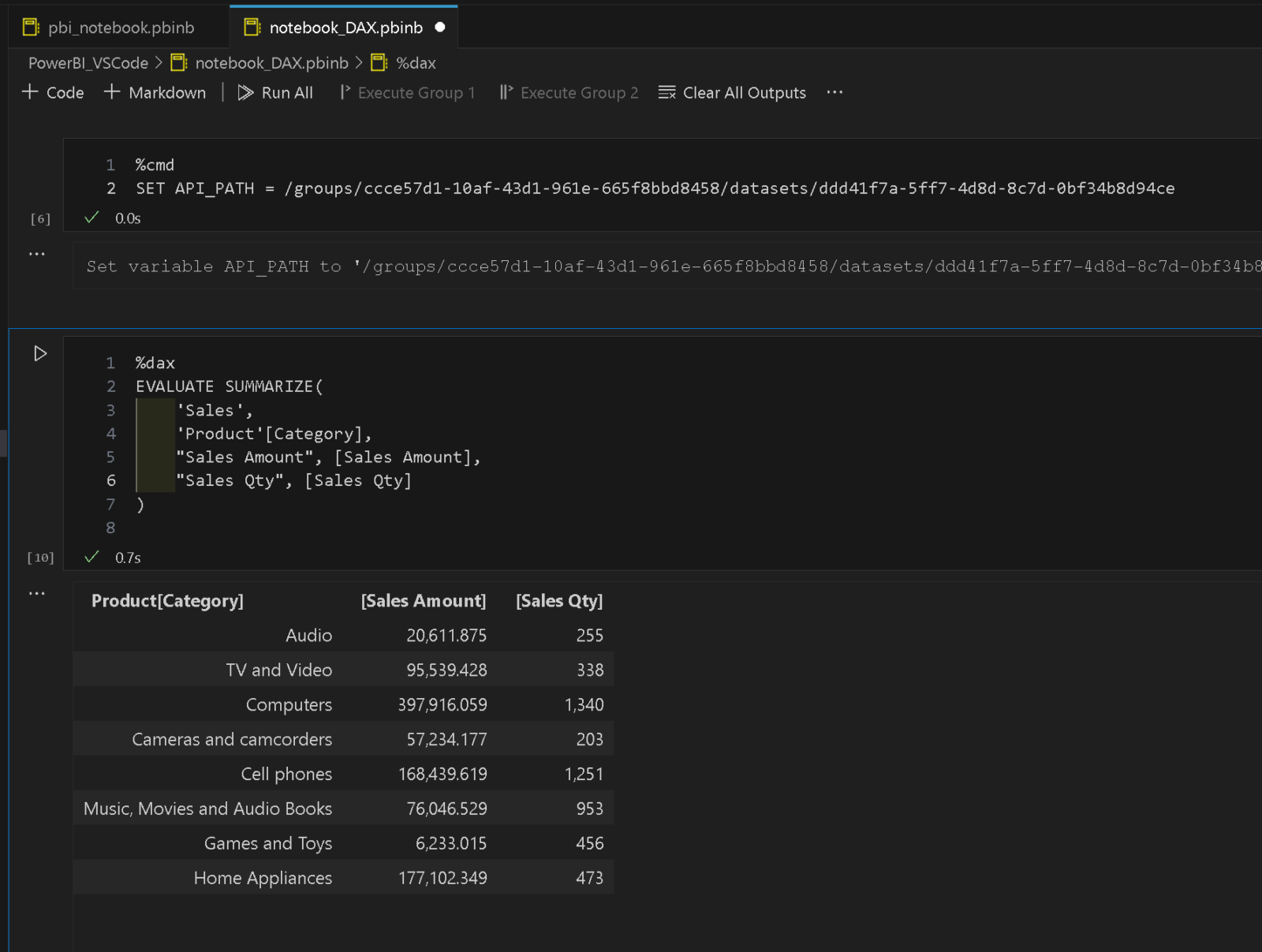This screenshot has width=1262, height=952.
Task: Click the Clear All Outputs icon
Action: (x=667, y=93)
